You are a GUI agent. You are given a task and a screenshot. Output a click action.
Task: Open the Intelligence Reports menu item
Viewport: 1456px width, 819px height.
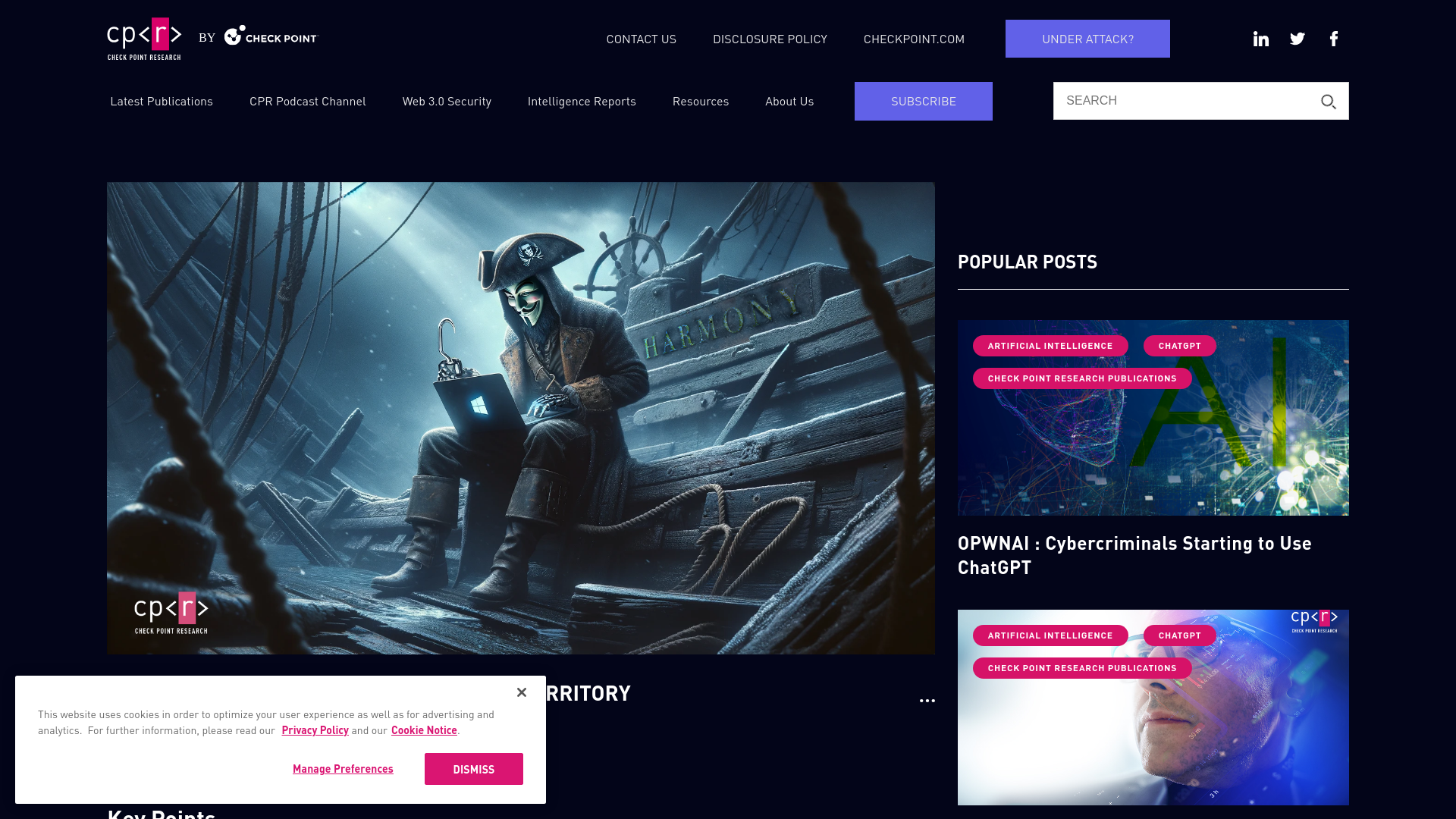[x=582, y=100]
